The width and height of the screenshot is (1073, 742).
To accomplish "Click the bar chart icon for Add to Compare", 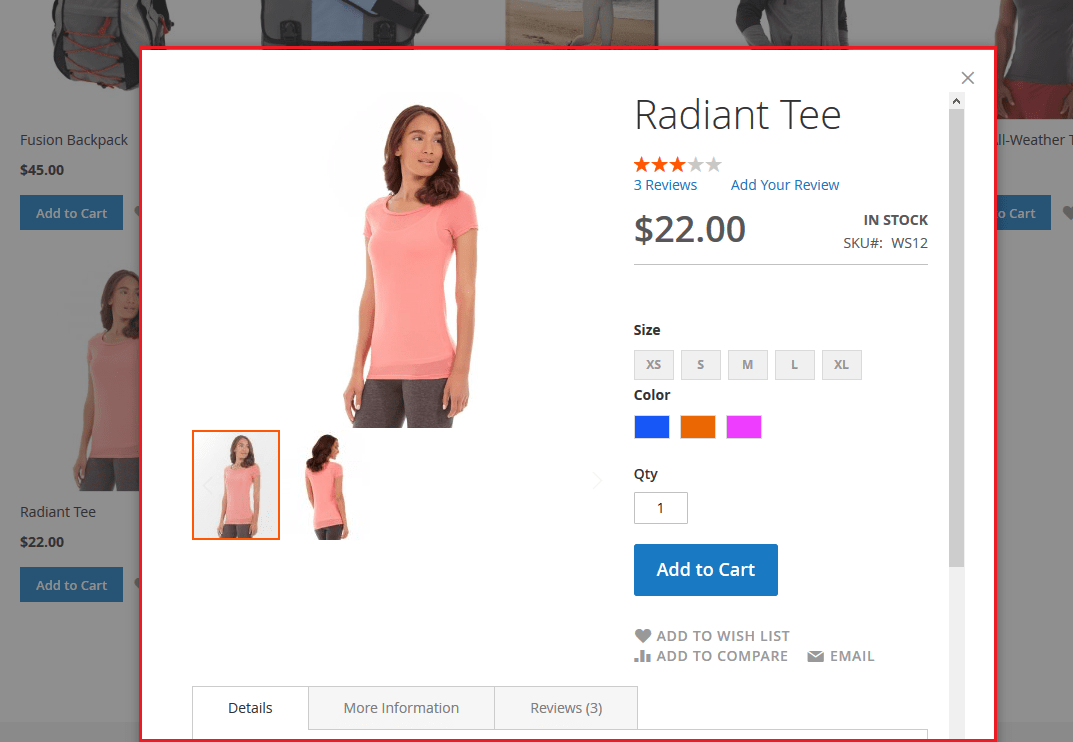I will click(643, 656).
